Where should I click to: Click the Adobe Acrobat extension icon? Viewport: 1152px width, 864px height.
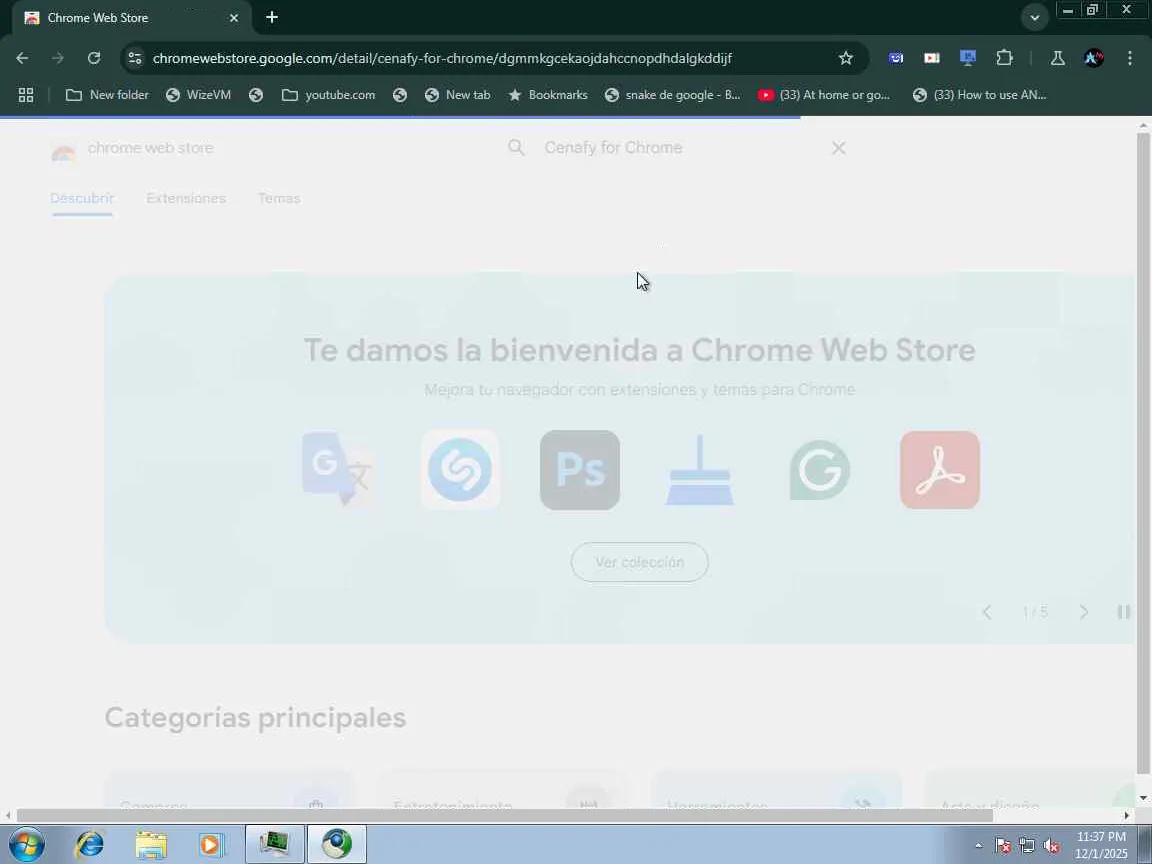tap(940, 469)
